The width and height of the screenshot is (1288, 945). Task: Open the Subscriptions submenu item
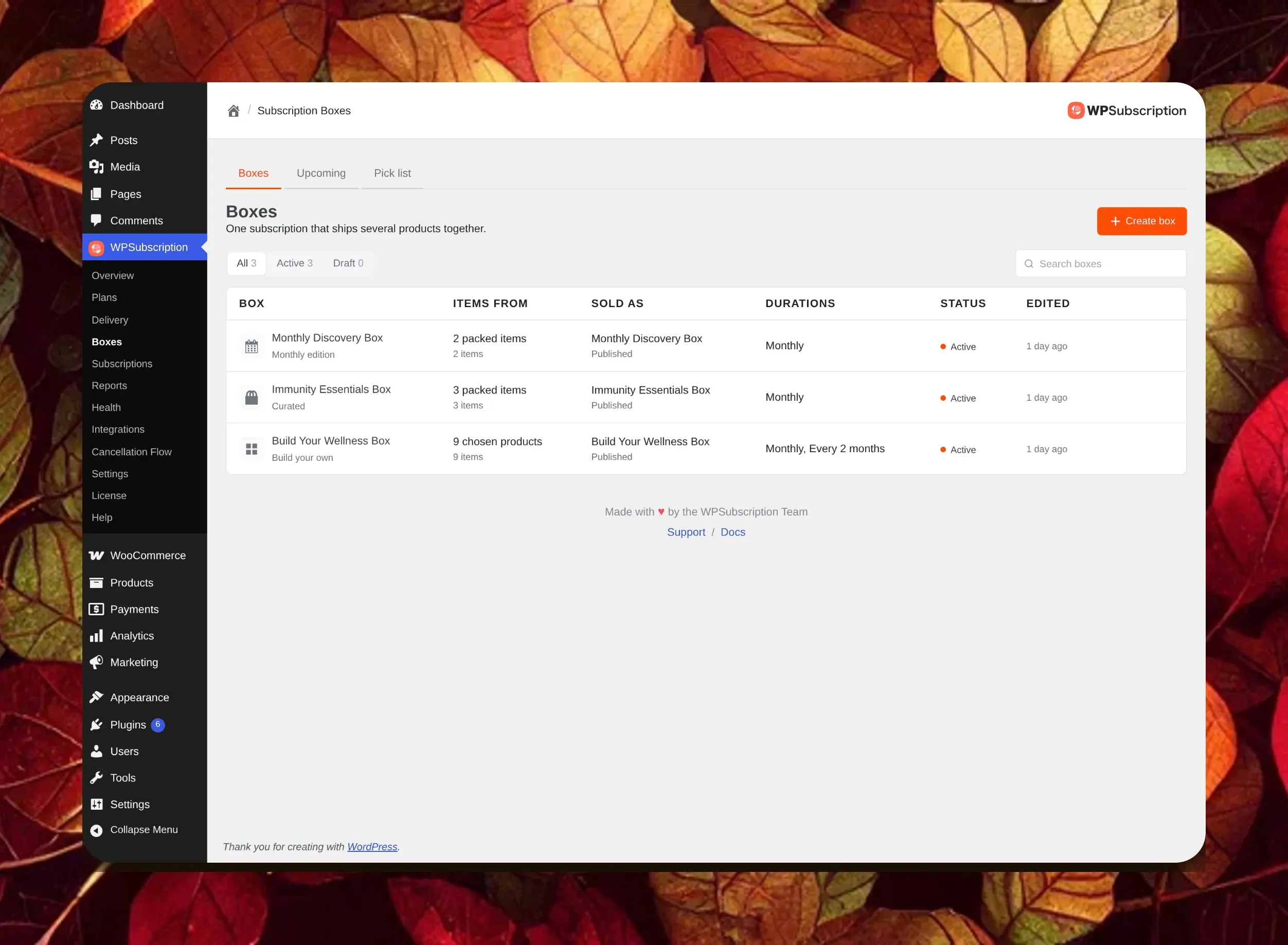pyautogui.click(x=122, y=364)
